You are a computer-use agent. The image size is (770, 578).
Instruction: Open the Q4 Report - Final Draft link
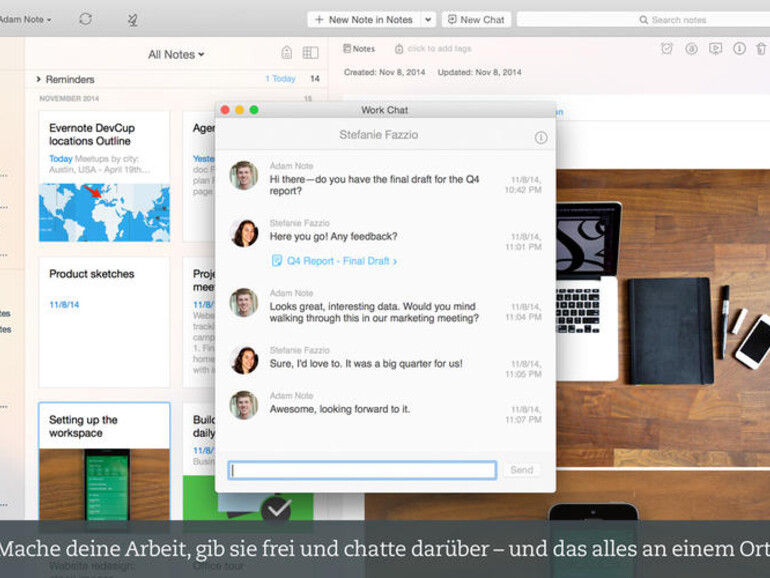[x=342, y=261]
